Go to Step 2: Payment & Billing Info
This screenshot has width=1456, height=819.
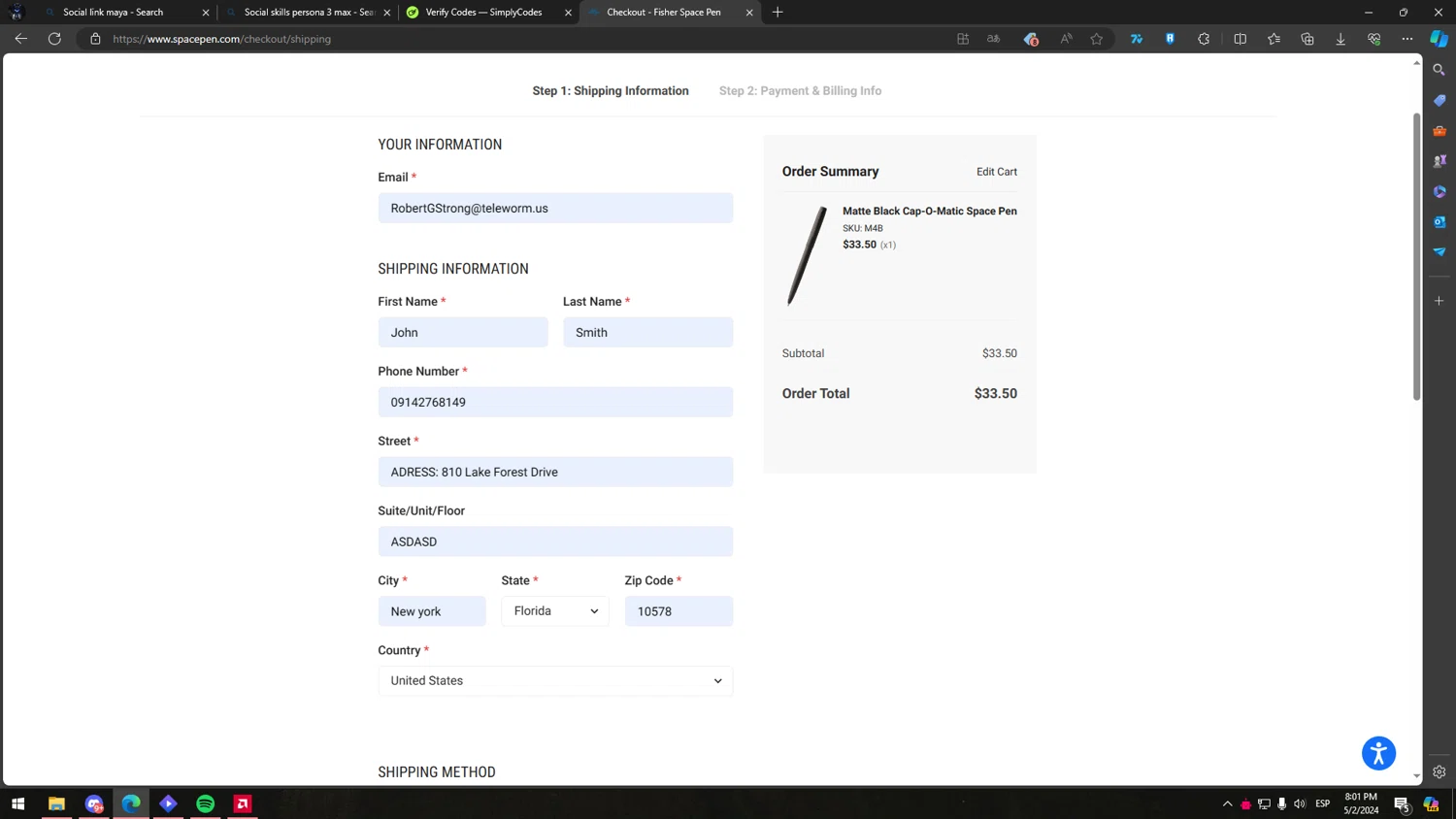coord(800,91)
